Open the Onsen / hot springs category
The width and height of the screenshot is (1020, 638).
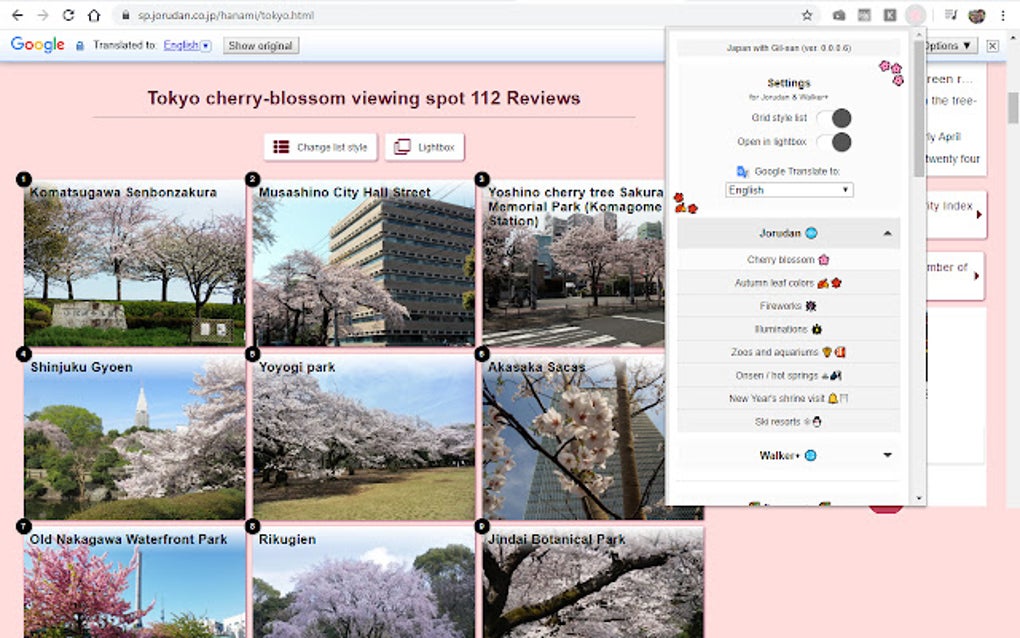pyautogui.click(x=788, y=375)
